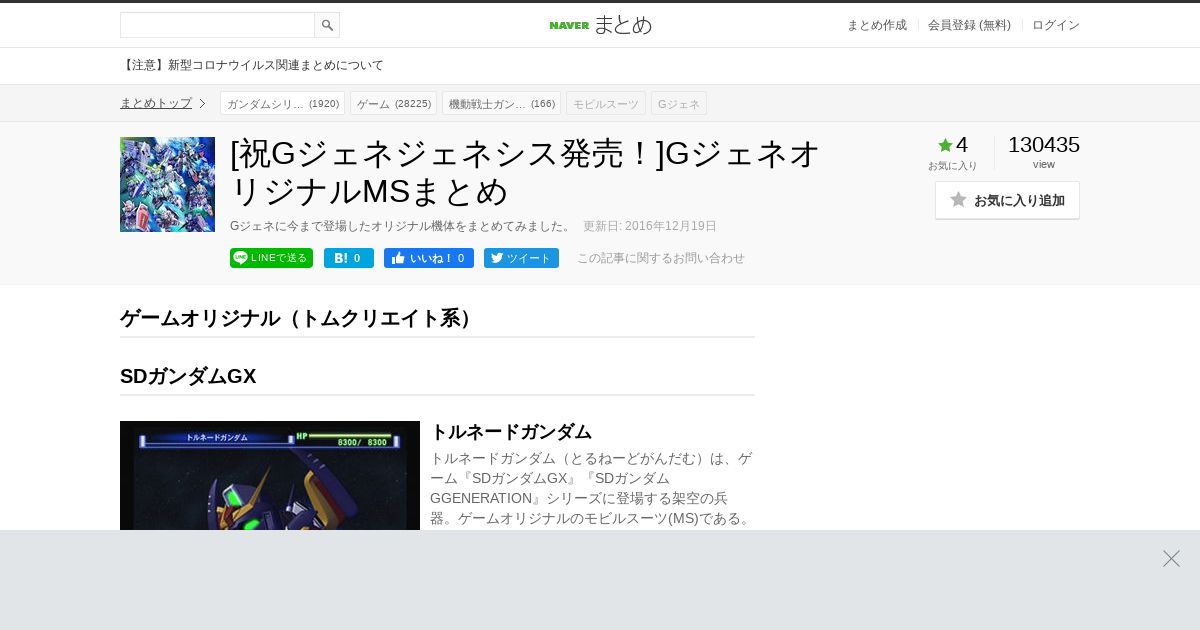
Task: Open the トルネードガンダム screenshot image
Action: pyautogui.click(x=270, y=476)
